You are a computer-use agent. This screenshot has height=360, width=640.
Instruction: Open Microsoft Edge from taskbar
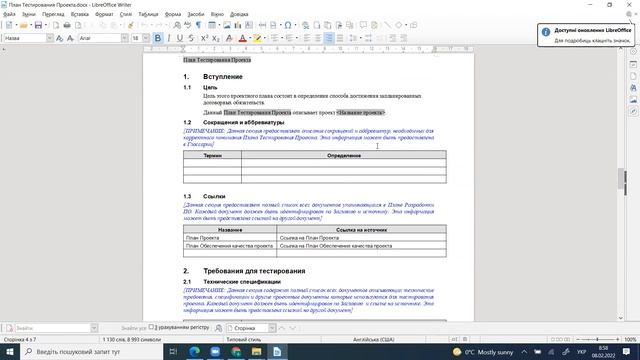[x=194, y=352]
